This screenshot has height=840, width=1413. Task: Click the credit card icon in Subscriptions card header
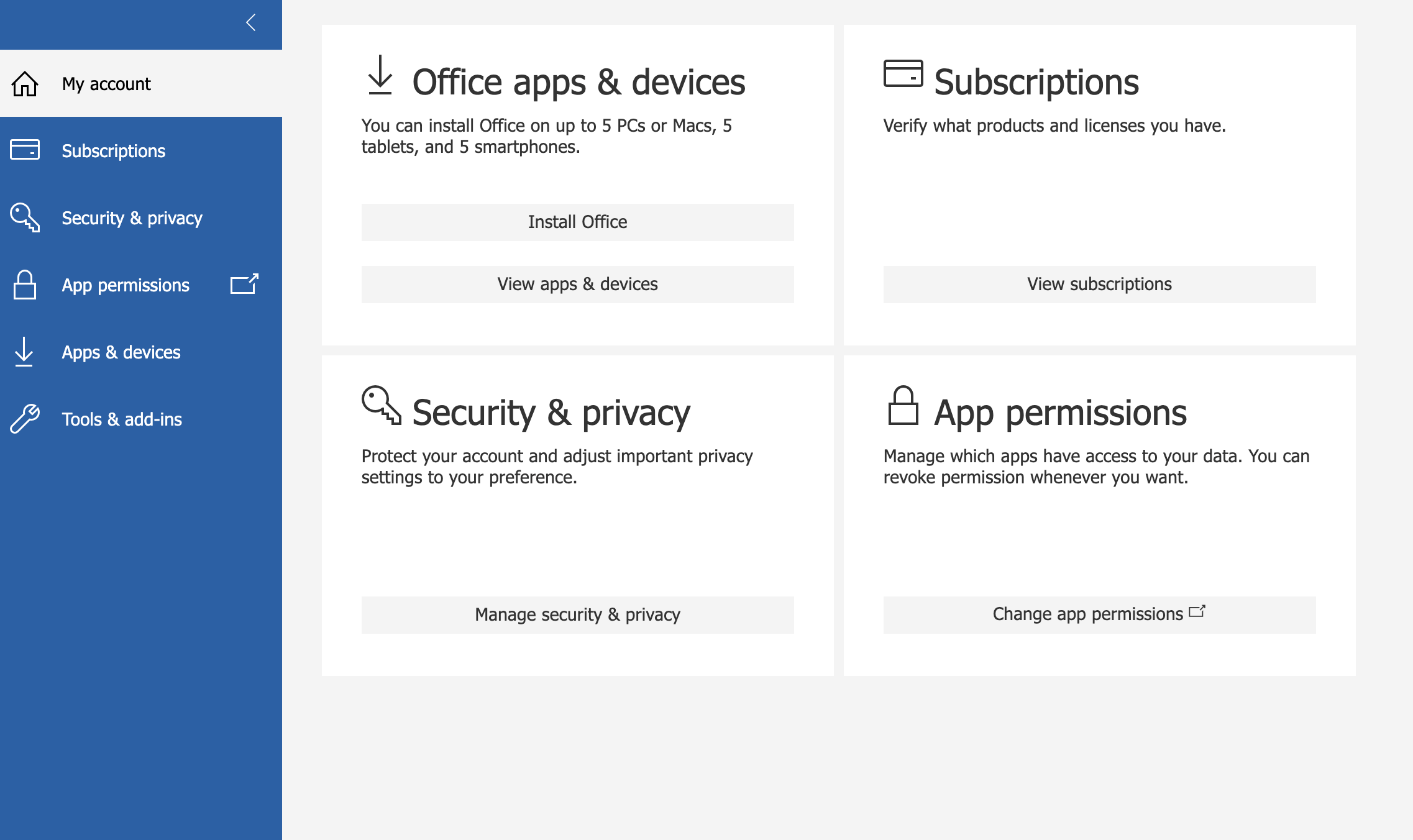[x=903, y=73]
